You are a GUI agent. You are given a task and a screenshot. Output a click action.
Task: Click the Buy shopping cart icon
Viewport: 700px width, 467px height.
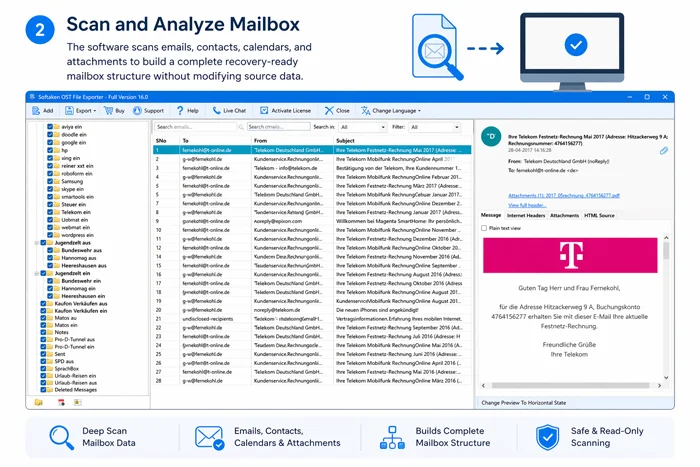click(108, 110)
